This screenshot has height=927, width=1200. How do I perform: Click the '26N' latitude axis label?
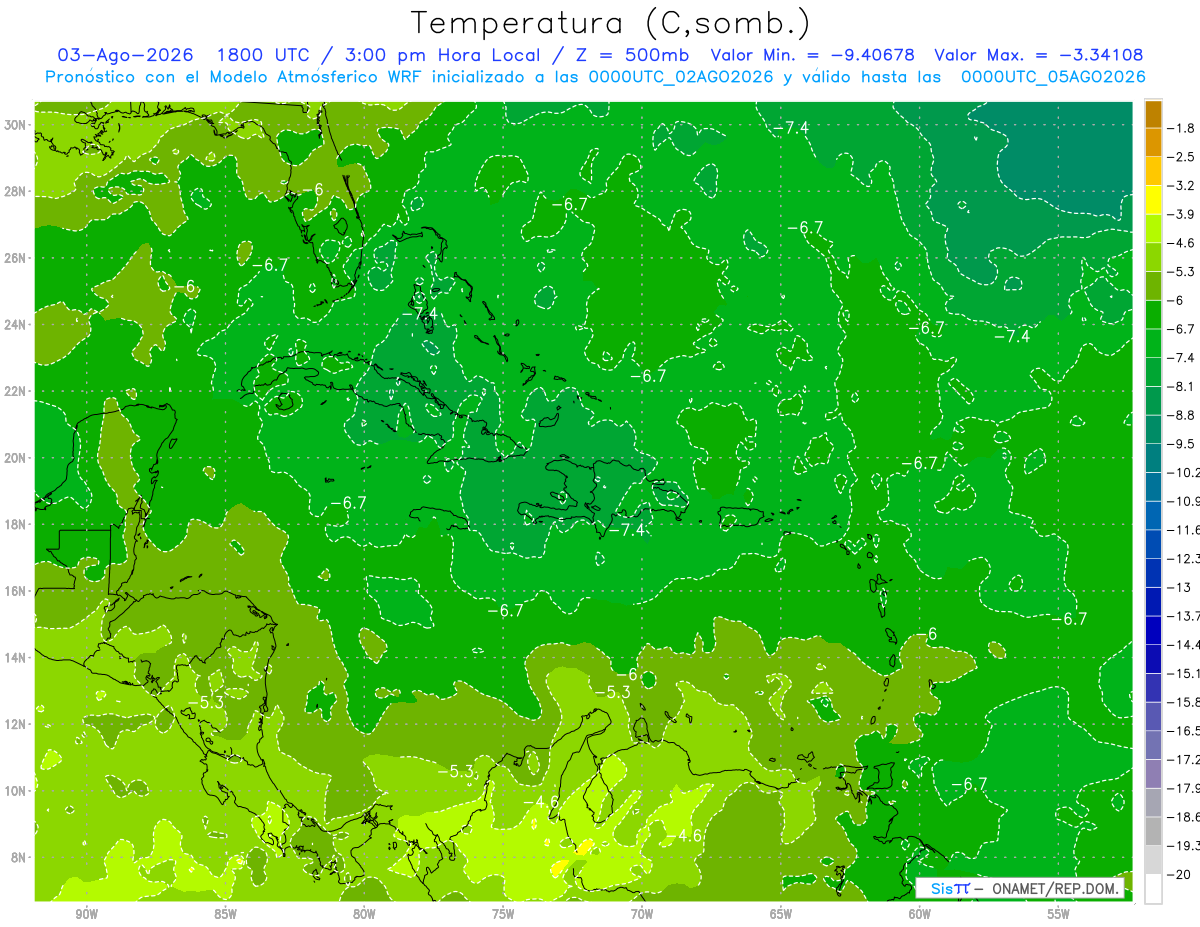click(16, 258)
